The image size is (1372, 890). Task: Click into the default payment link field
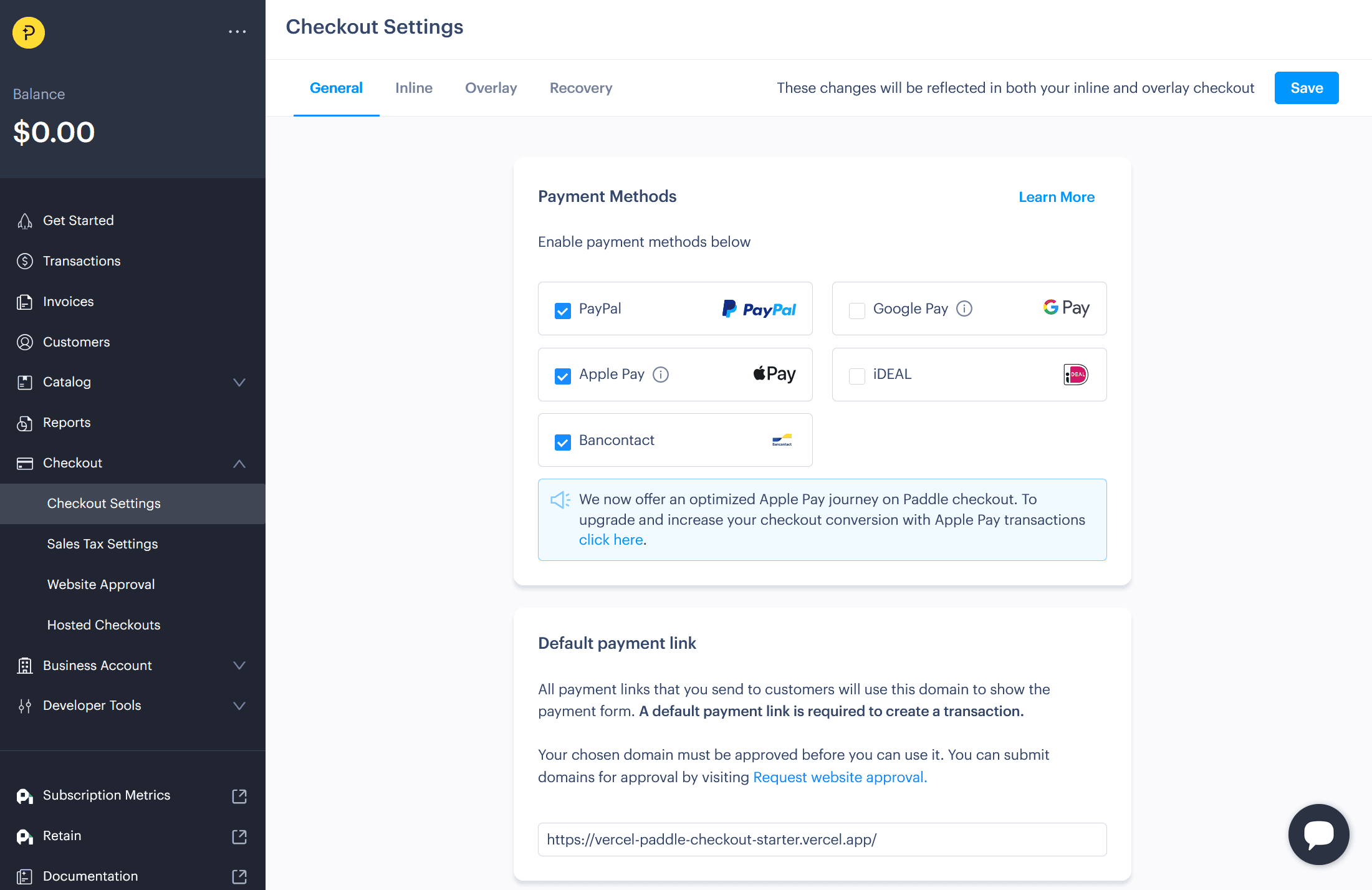pyautogui.click(x=822, y=840)
